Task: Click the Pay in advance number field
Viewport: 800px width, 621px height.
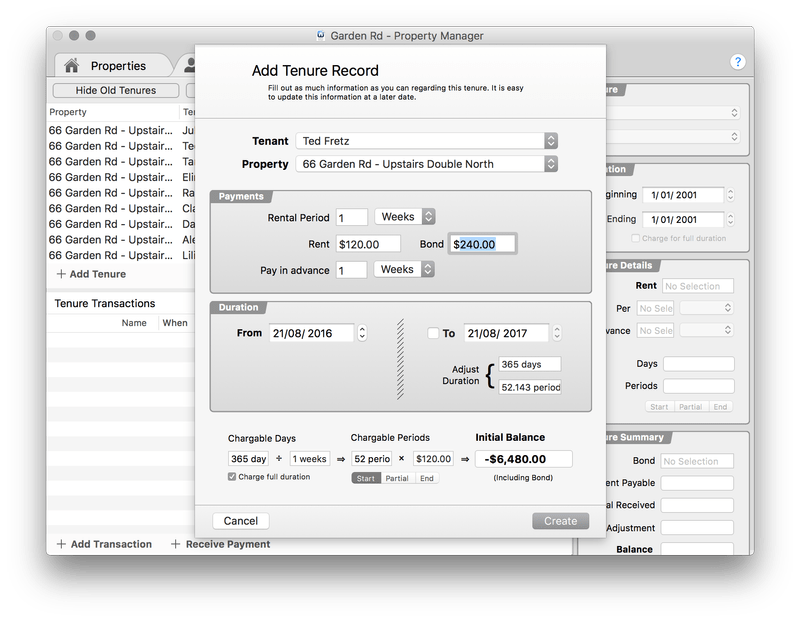Action: coord(352,270)
